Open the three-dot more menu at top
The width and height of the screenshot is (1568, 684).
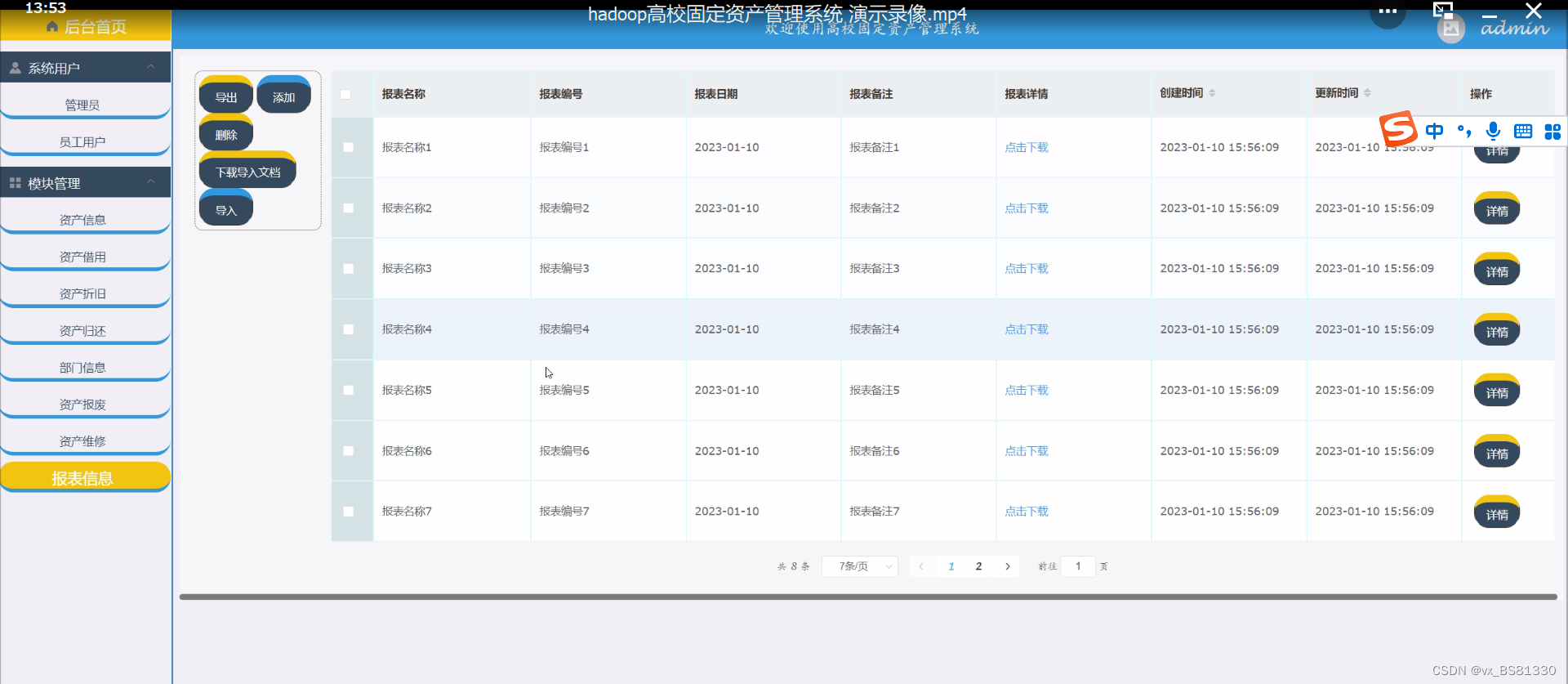(x=1388, y=11)
